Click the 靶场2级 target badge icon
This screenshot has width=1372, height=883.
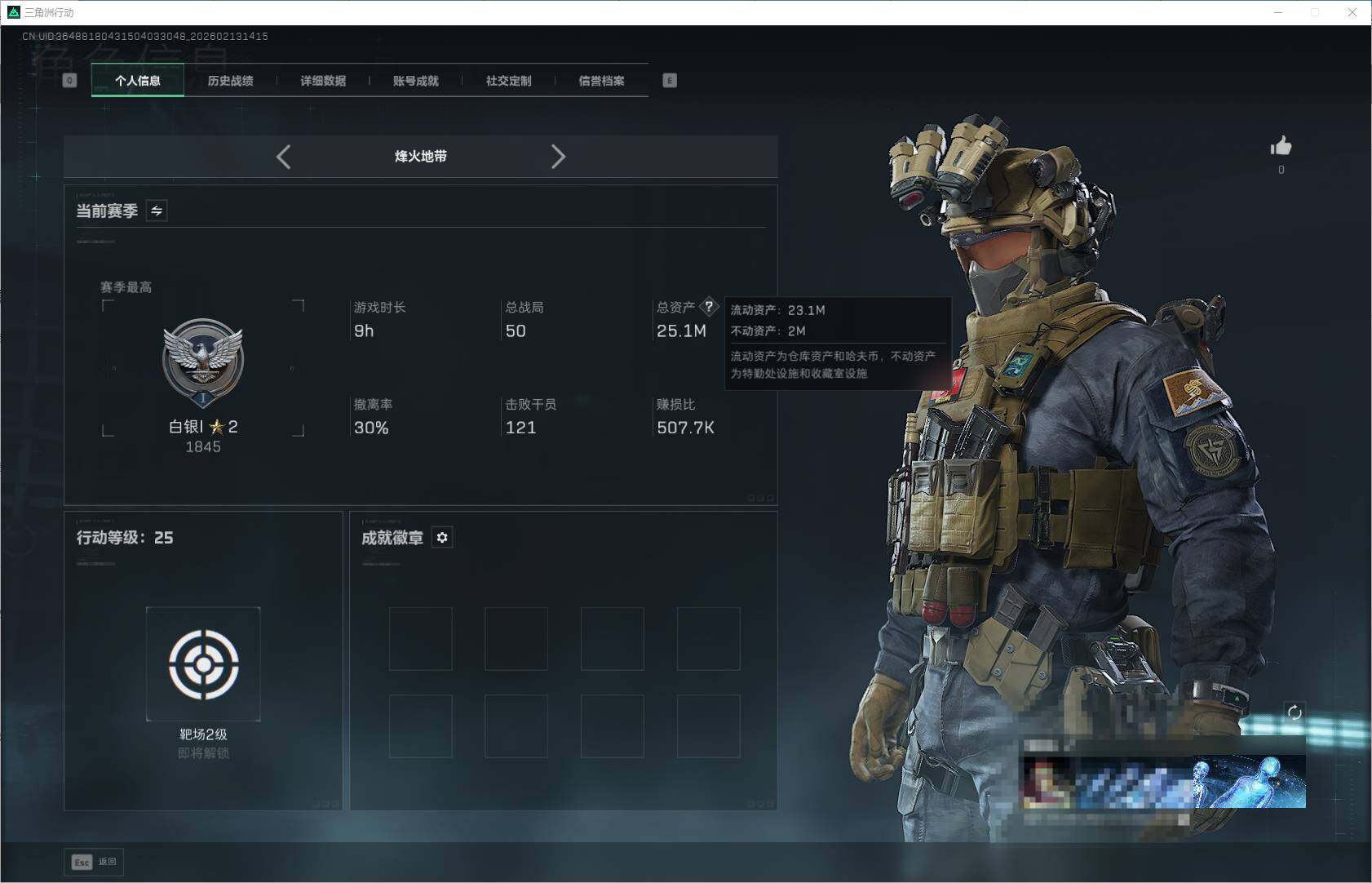[203, 664]
